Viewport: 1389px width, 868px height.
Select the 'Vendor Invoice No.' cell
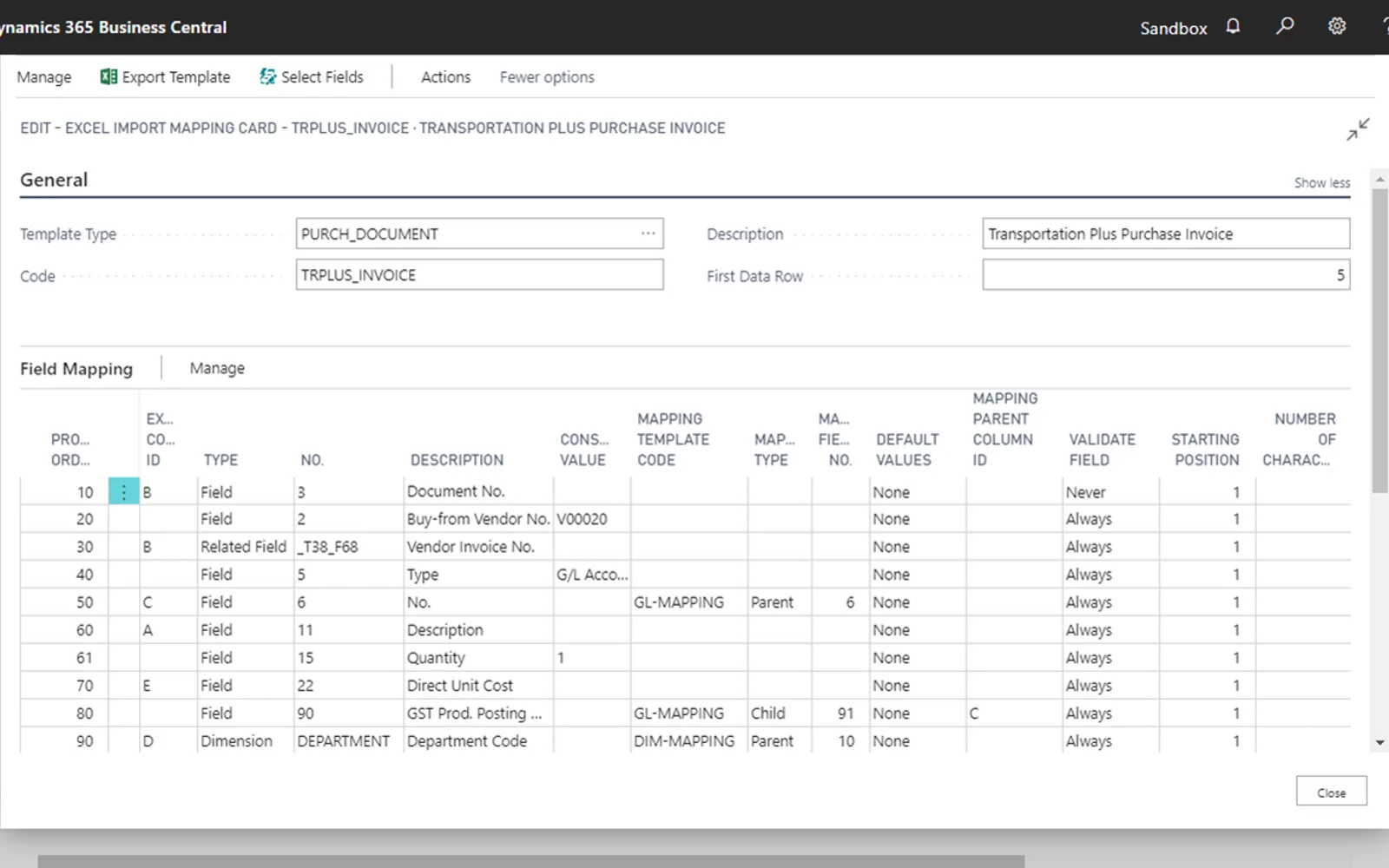tap(478, 547)
